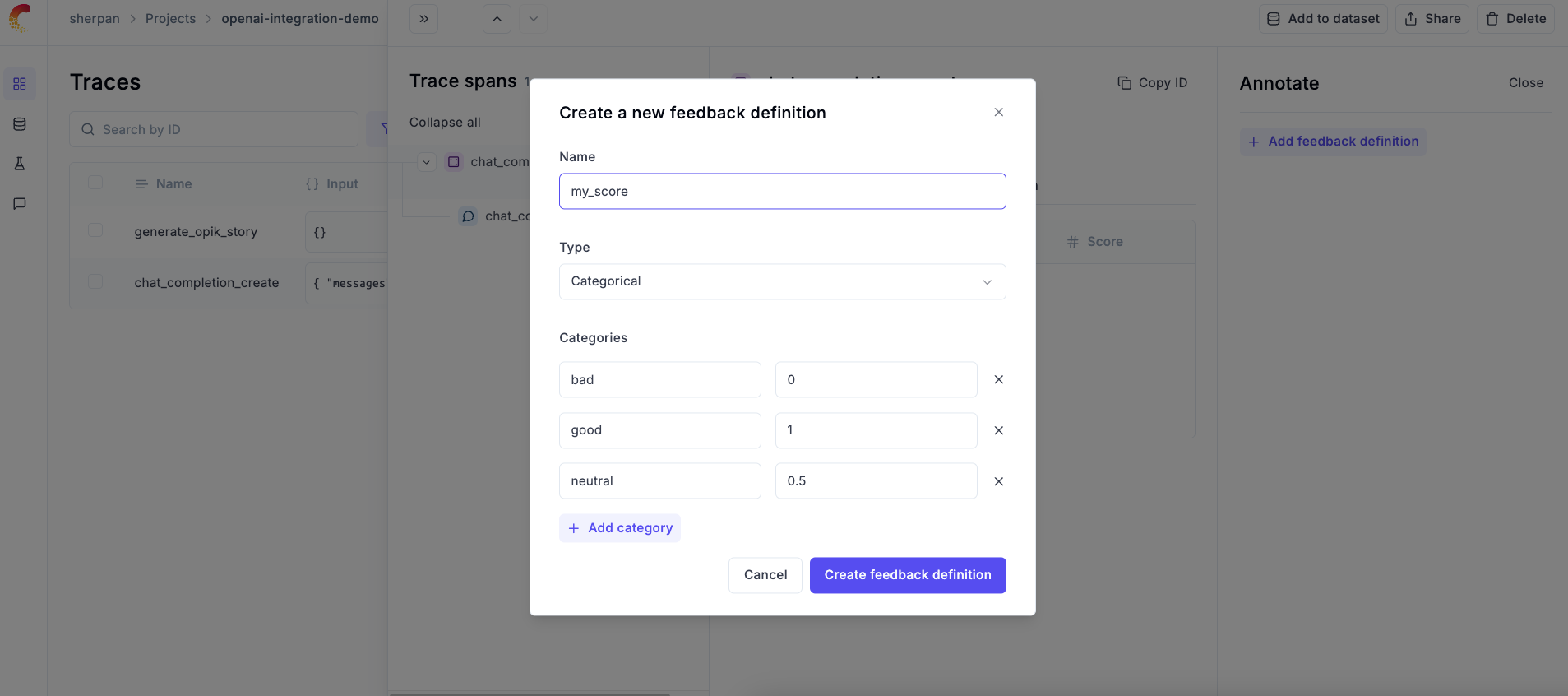Click the Comet logo at top left
1568x696 pixels.
(18, 18)
